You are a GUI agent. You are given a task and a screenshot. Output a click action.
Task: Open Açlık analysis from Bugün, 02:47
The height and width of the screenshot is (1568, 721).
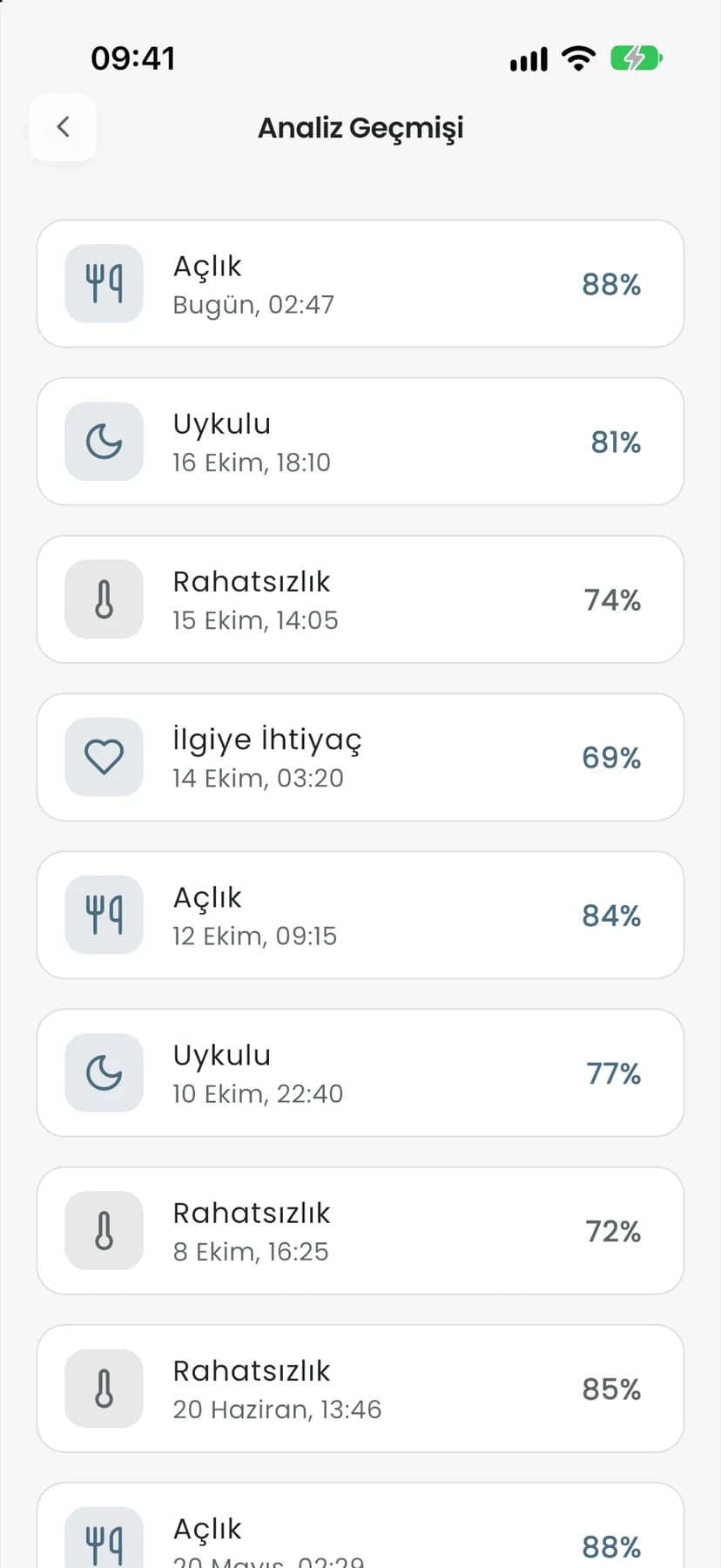pyautogui.click(x=360, y=284)
